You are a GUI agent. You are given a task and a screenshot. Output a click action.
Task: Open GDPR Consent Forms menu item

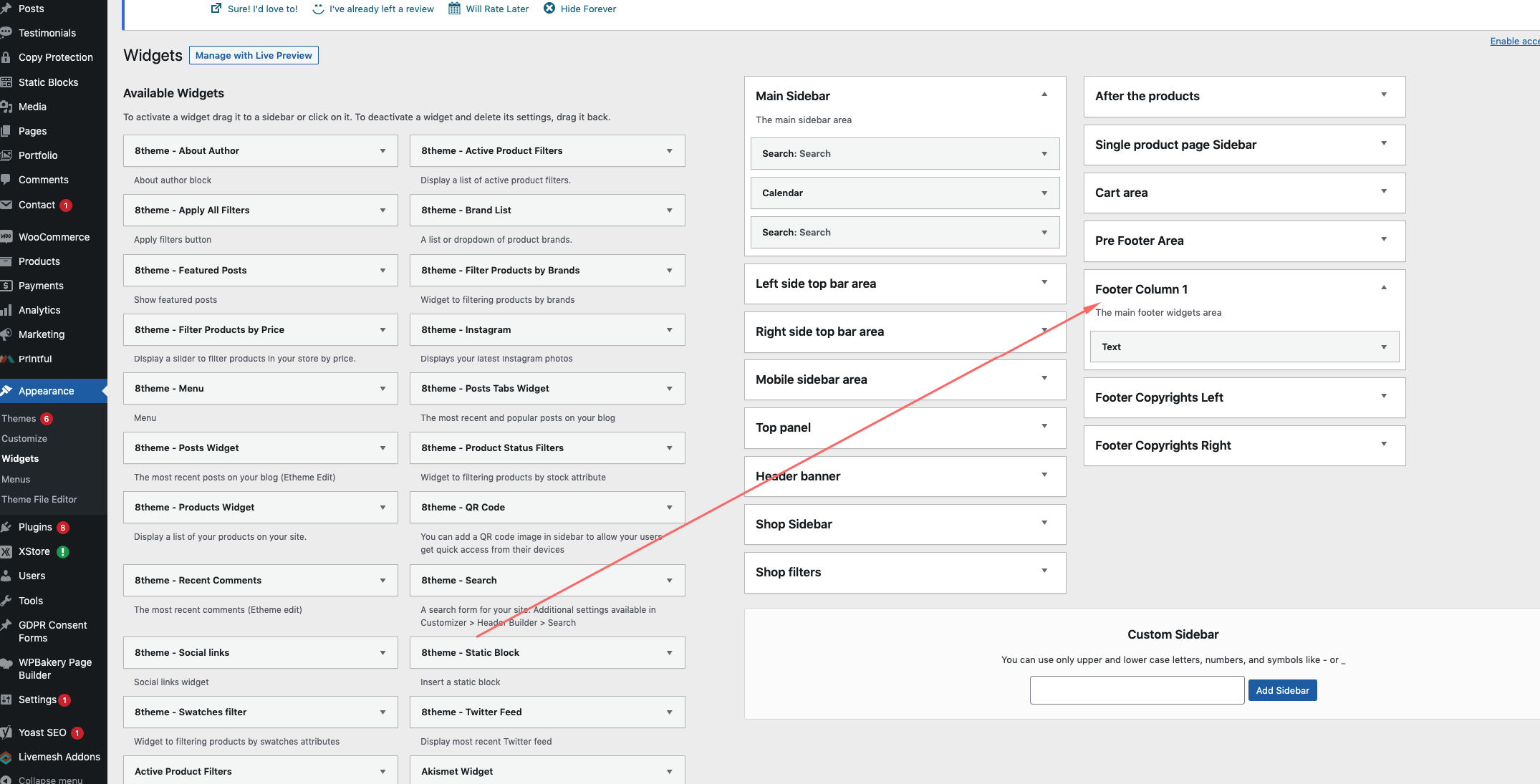click(53, 631)
